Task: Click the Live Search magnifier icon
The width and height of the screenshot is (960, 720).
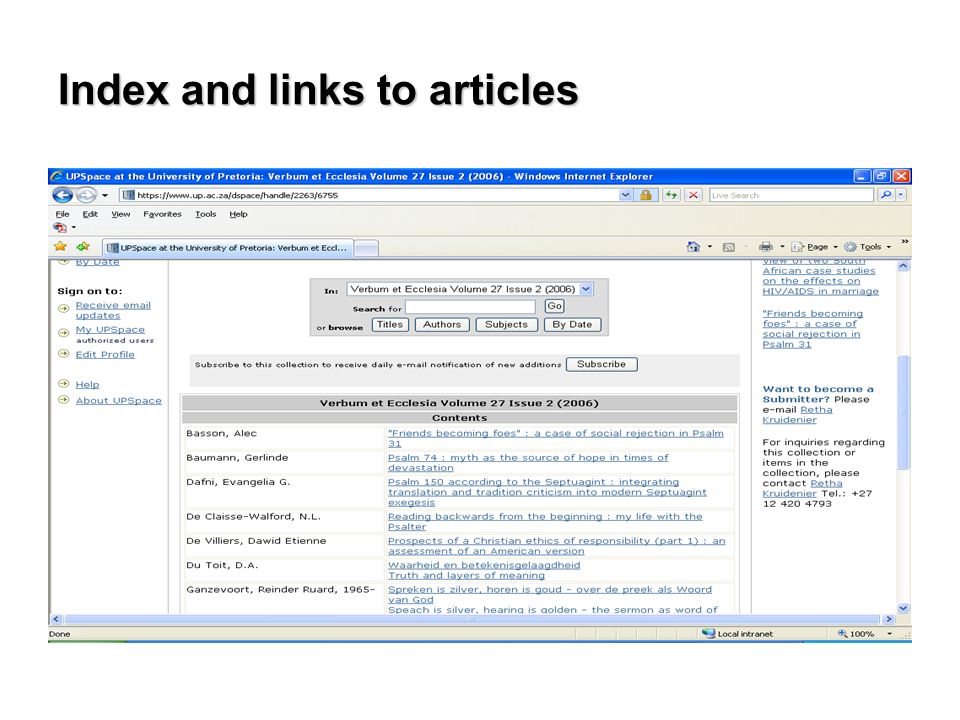Action: coord(885,195)
